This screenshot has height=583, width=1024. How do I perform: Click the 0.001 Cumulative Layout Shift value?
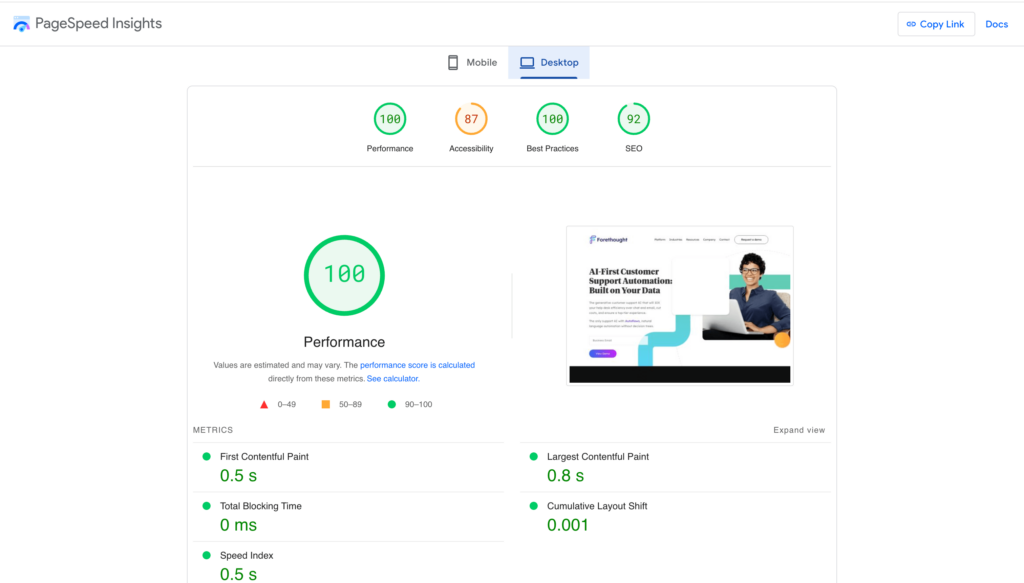tap(568, 525)
